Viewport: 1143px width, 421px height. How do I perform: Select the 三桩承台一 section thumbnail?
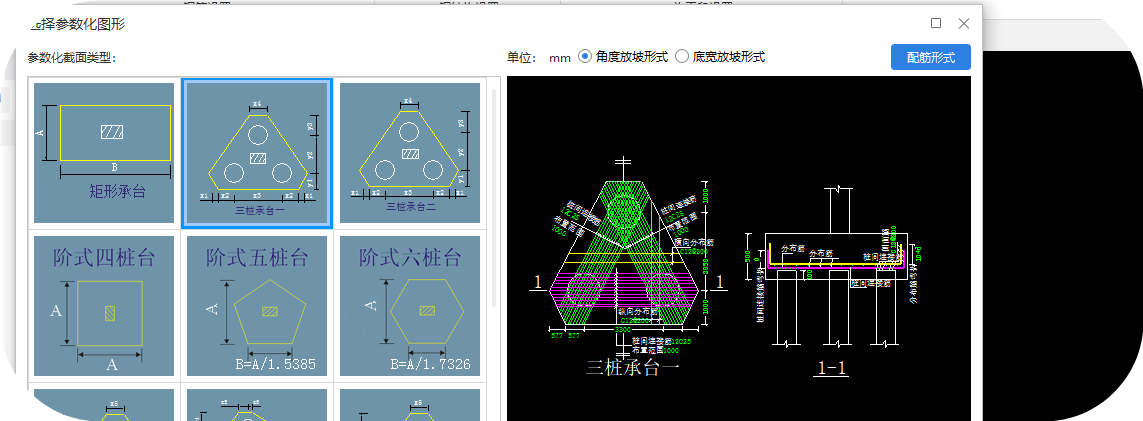[x=257, y=153]
